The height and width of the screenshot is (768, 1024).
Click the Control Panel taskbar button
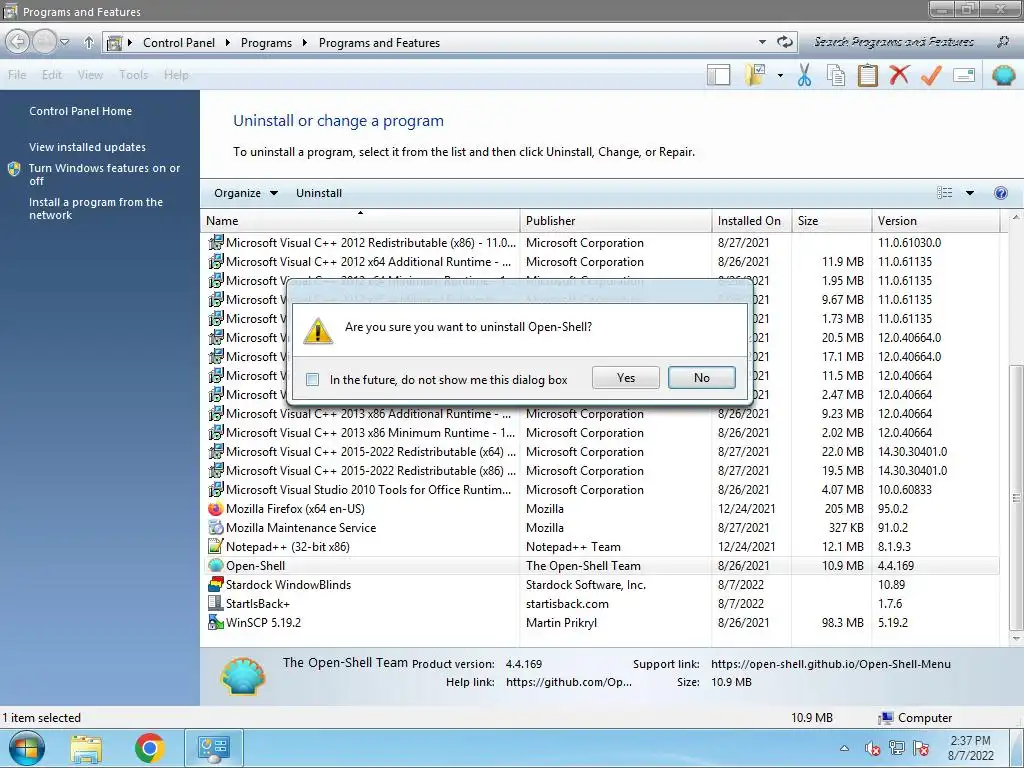pyautogui.click(x=214, y=748)
